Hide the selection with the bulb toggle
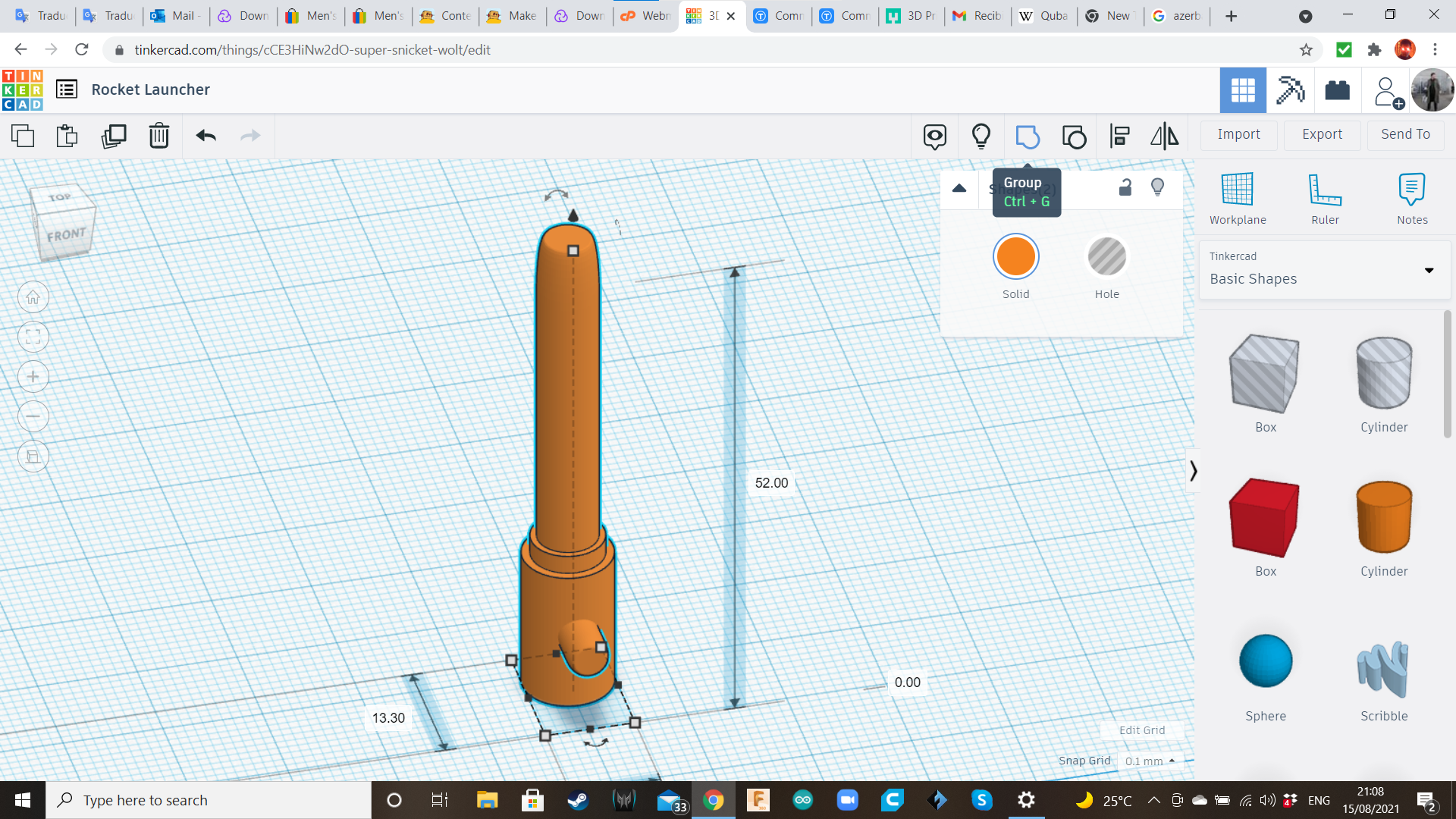1456x819 pixels. point(1157,187)
